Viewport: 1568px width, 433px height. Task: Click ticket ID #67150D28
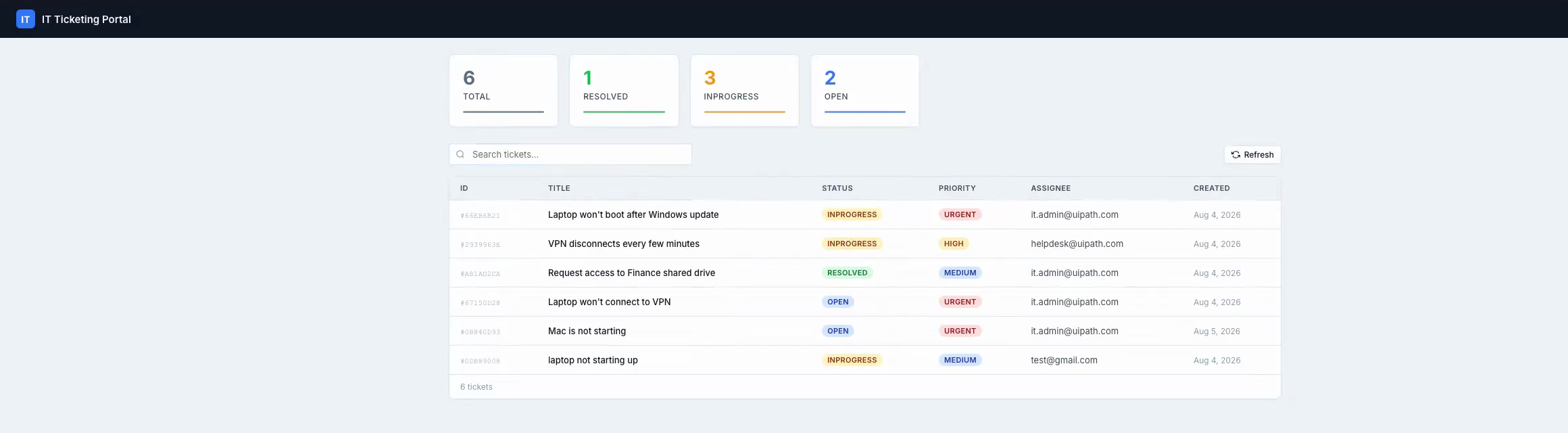click(x=481, y=303)
